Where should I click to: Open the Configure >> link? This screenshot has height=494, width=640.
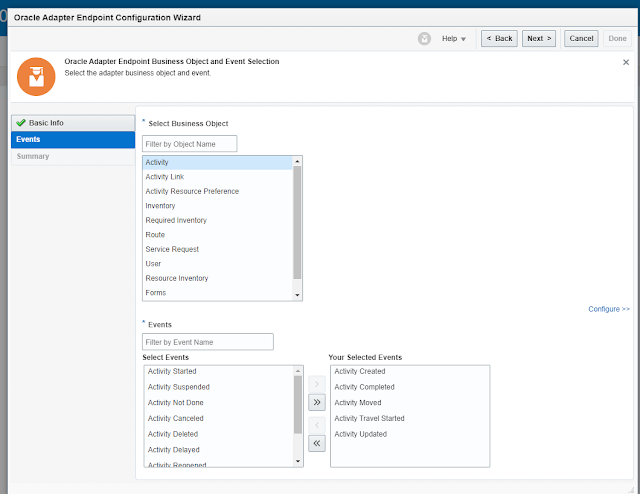click(x=609, y=309)
